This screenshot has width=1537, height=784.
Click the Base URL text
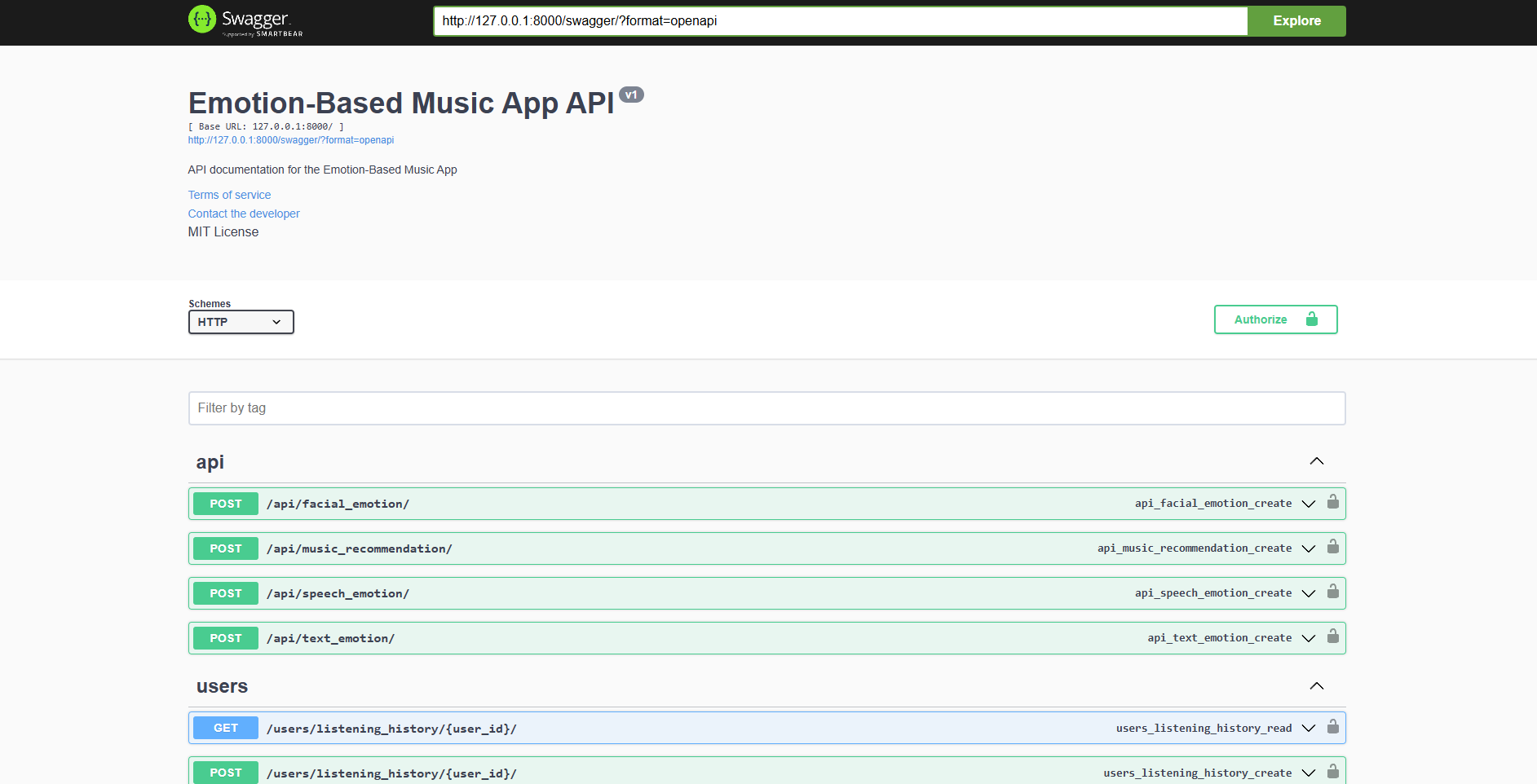click(266, 126)
